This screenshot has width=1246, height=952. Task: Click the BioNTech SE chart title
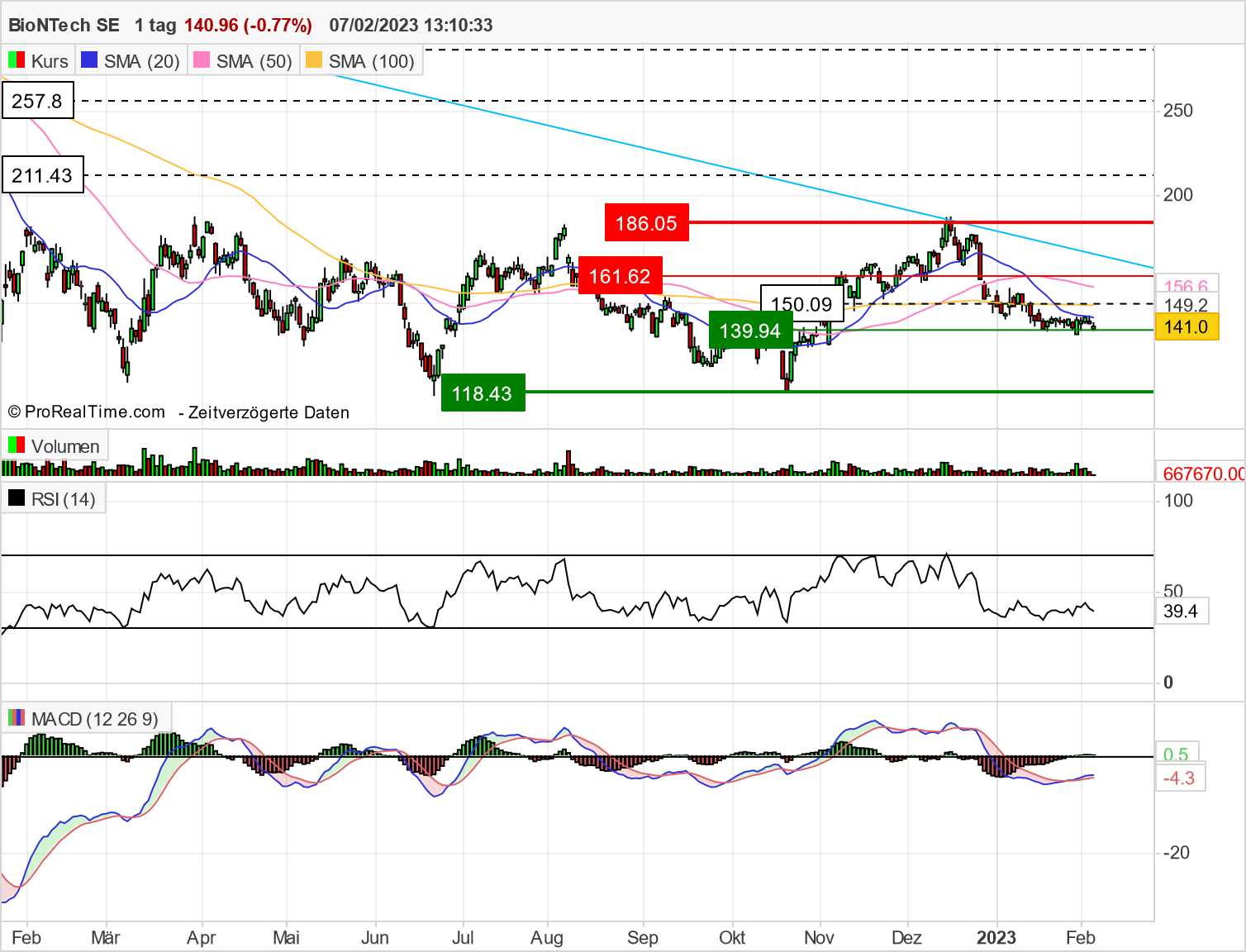[x=64, y=25]
